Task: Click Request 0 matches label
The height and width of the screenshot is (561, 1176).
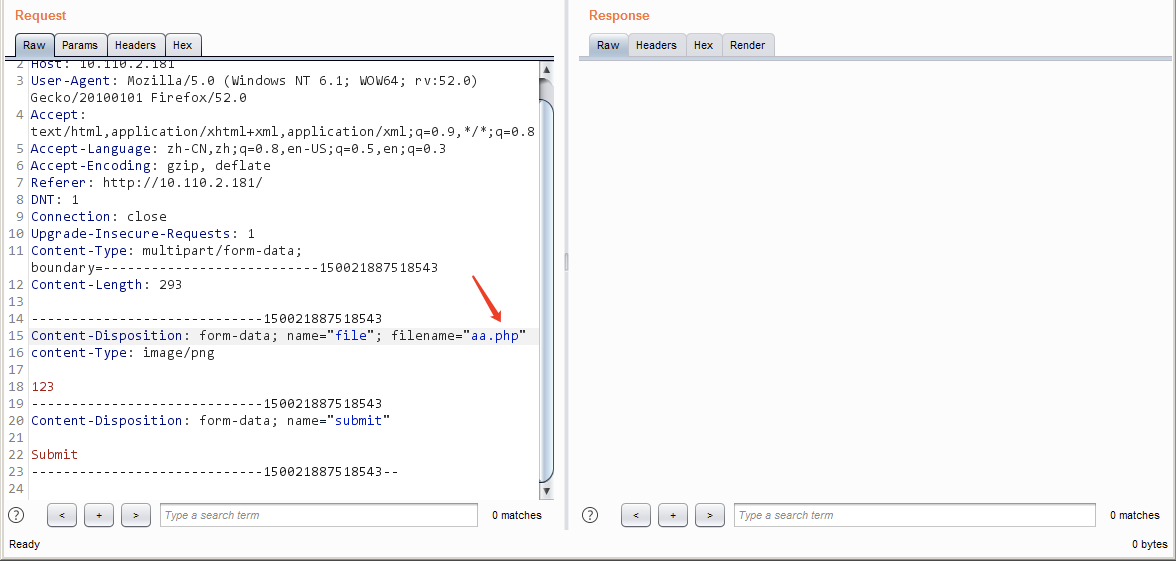Action: (517, 515)
